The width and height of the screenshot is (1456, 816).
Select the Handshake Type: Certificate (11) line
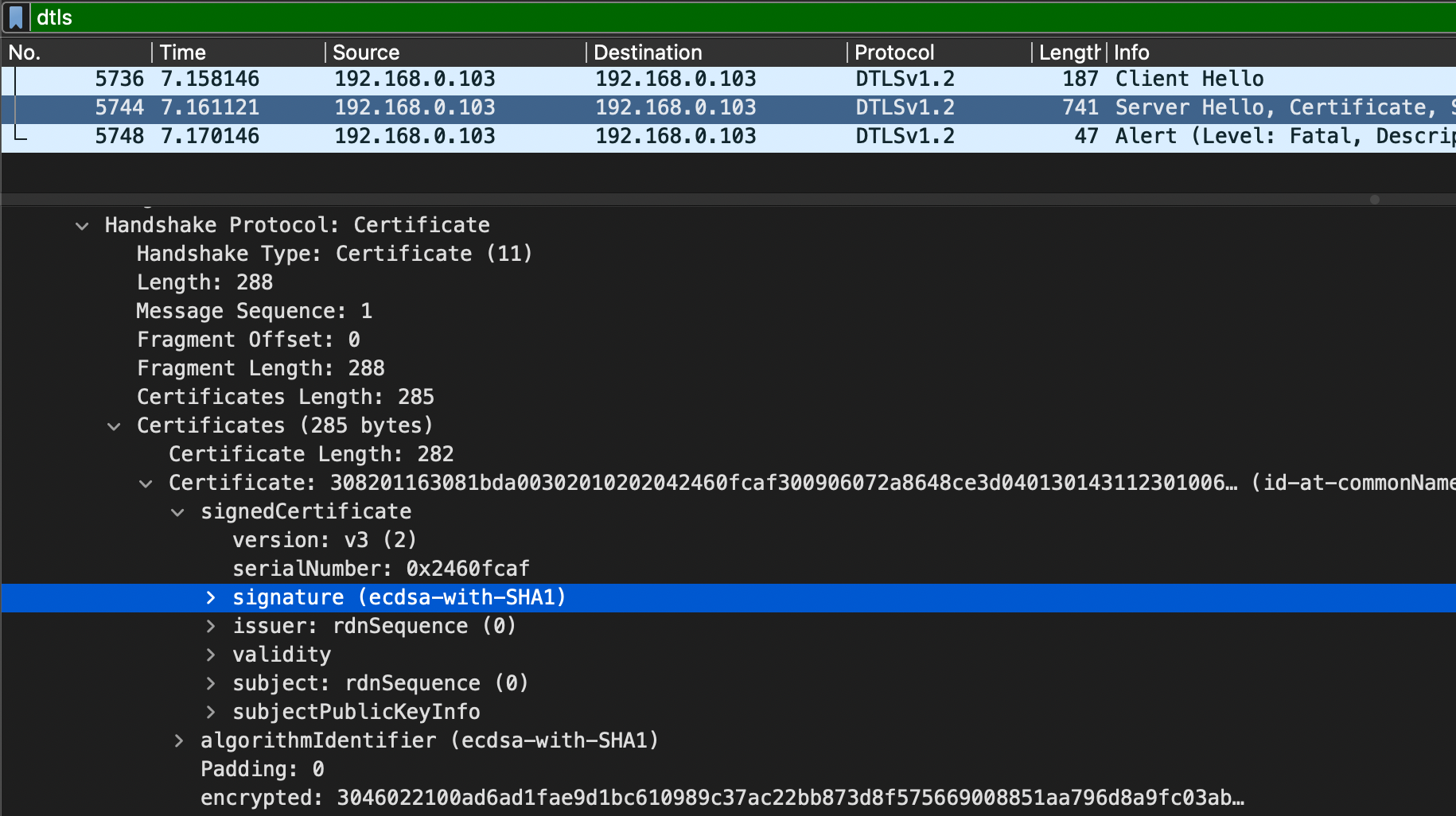tap(334, 254)
